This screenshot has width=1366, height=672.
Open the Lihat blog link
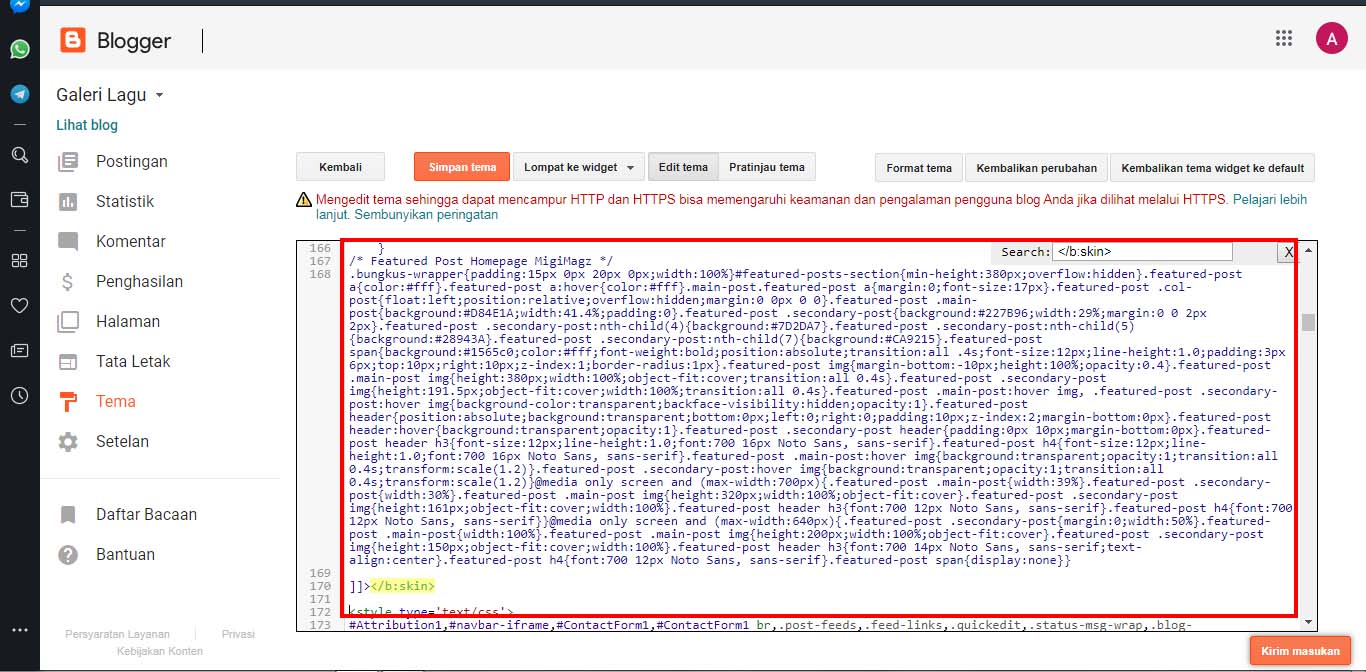pyautogui.click(x=86, y=125)
